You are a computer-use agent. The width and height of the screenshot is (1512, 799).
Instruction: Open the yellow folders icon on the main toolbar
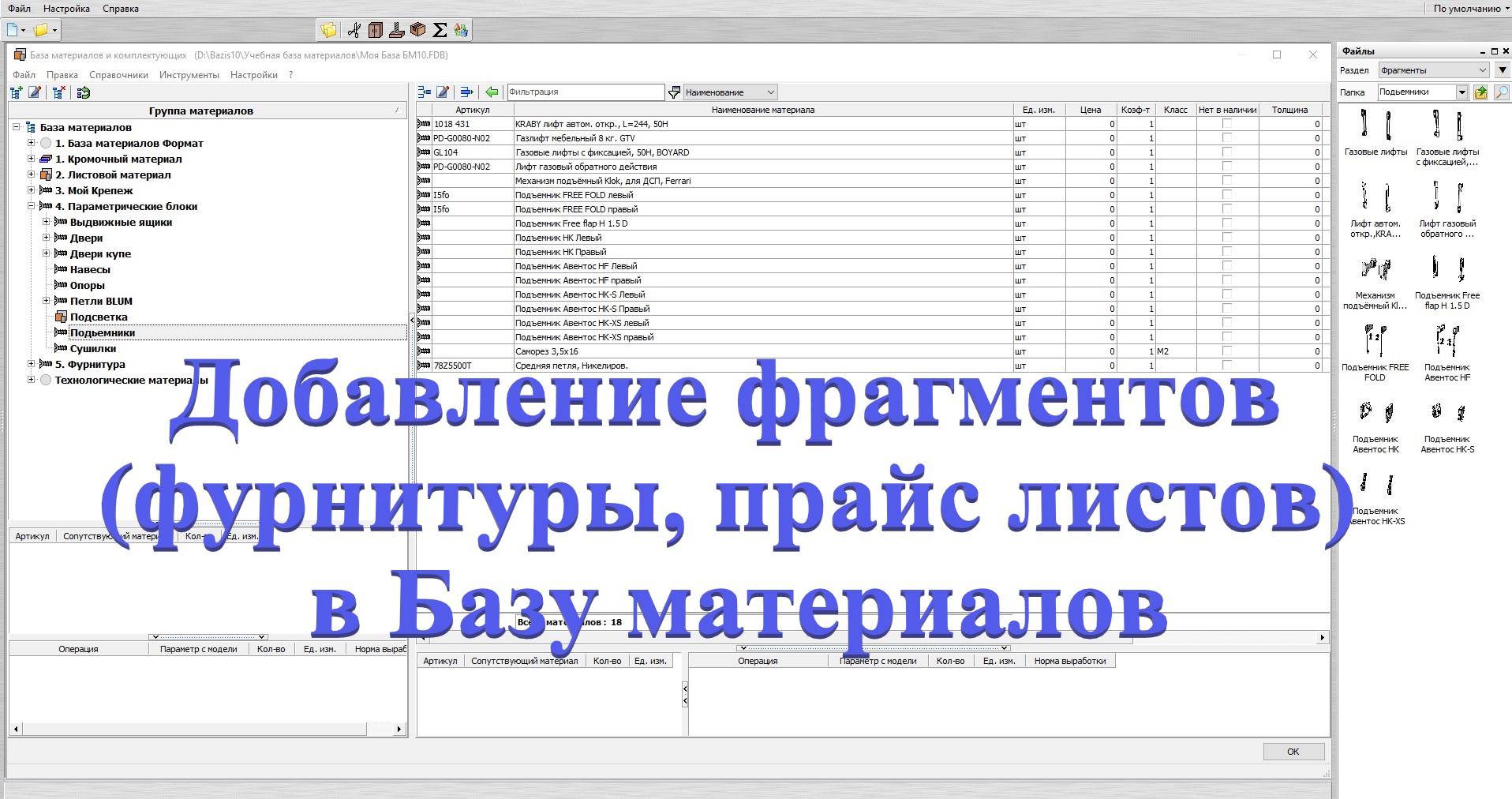click(328, 30)
